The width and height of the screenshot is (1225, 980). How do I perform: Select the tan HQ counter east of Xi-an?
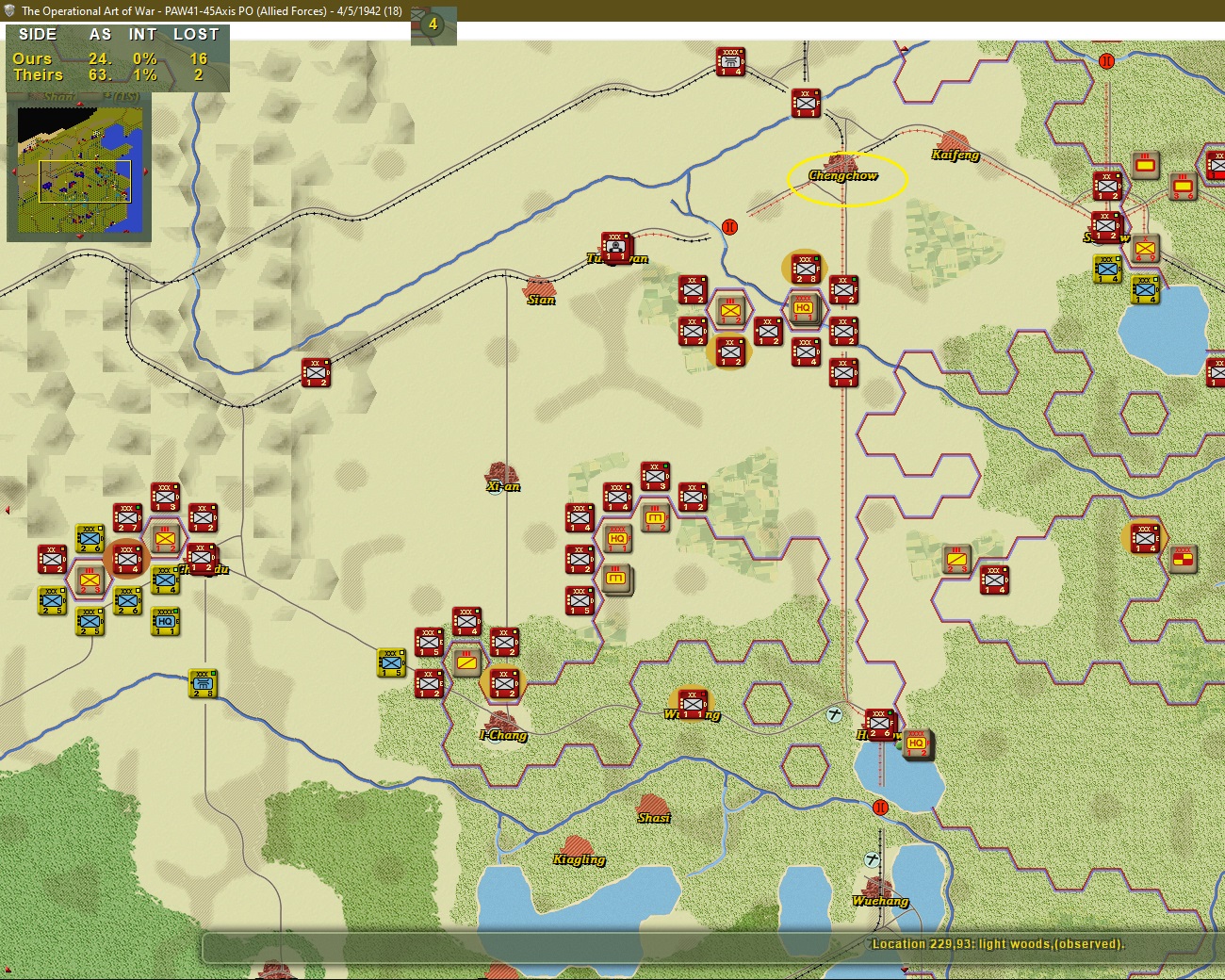[x=617, y=538]
